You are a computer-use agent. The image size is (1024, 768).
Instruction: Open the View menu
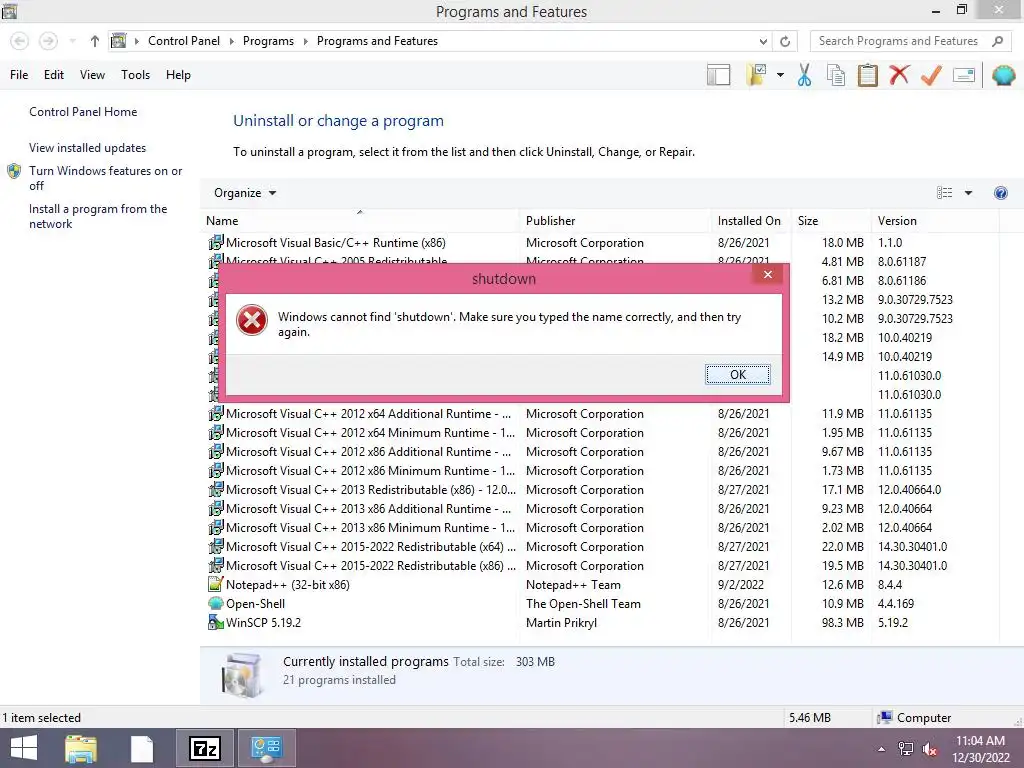92,74
